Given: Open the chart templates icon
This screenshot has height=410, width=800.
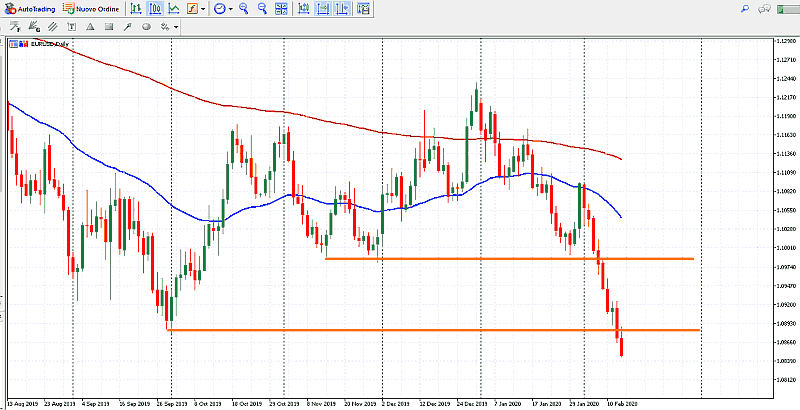Looking at the screenshot, I should [x=363, y=8].
